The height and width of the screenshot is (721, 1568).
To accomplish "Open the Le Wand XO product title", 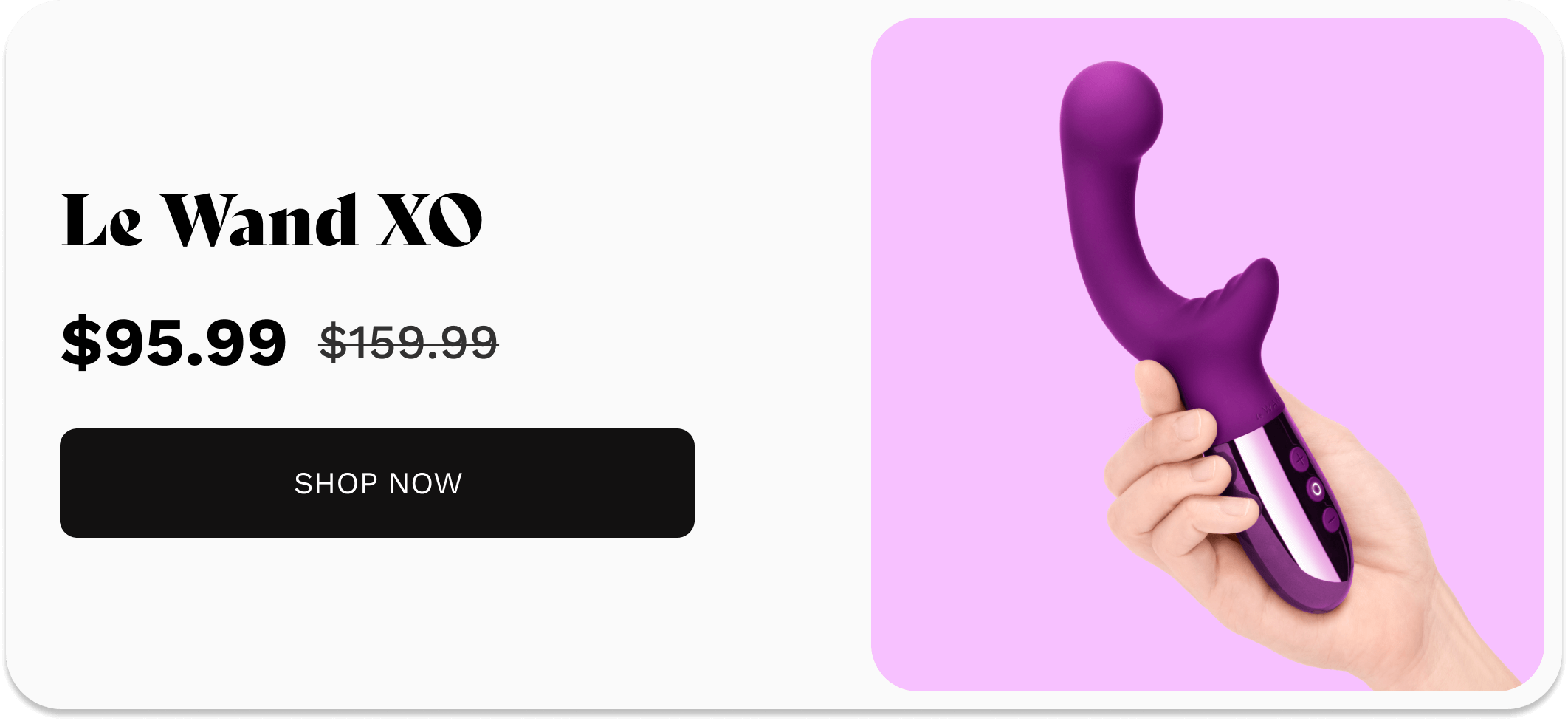I will click(x=272, y=220).
